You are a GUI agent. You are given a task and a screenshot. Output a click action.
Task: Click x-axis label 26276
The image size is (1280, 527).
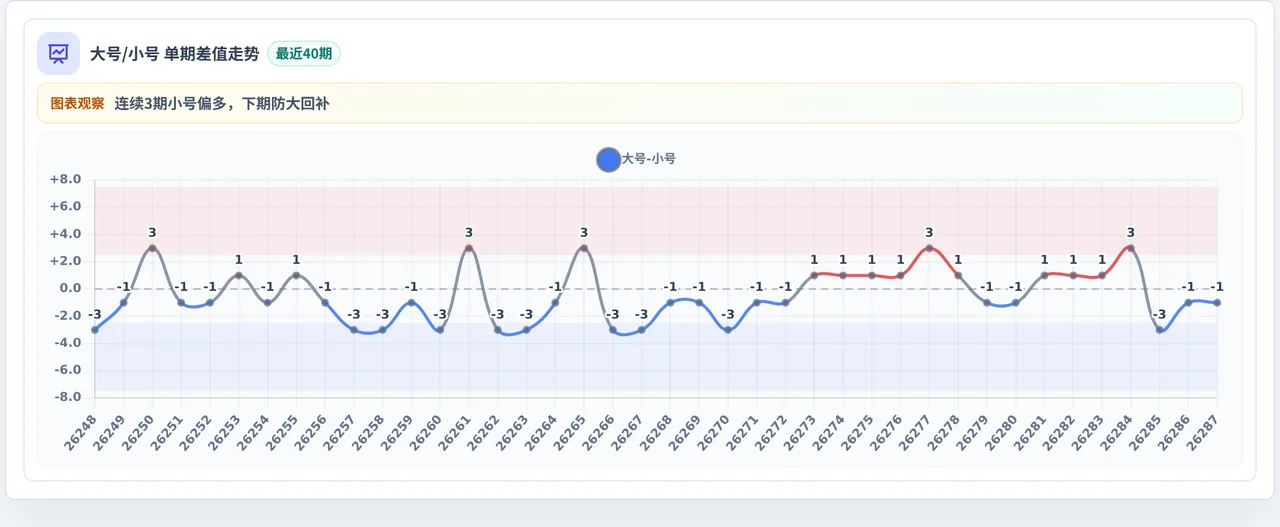[888, 432]
